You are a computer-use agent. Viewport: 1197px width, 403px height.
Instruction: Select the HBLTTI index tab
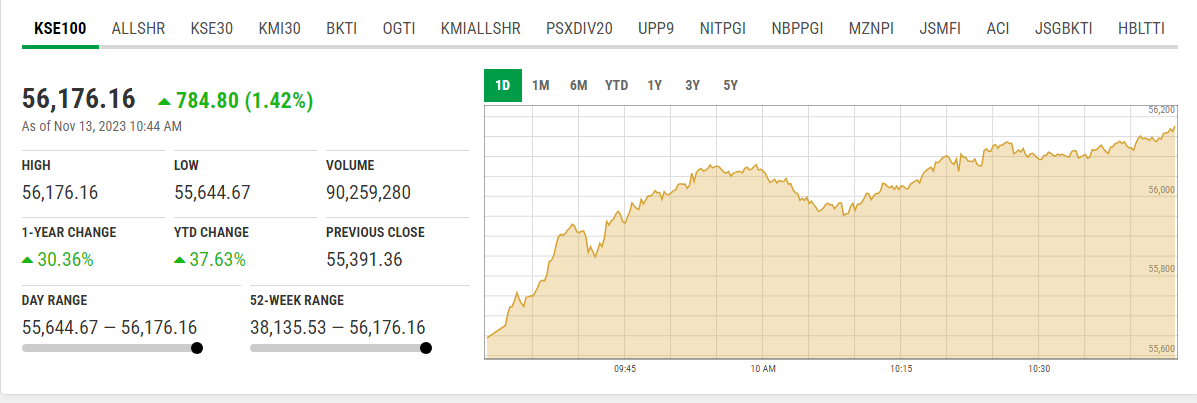tap(1141, 28)
